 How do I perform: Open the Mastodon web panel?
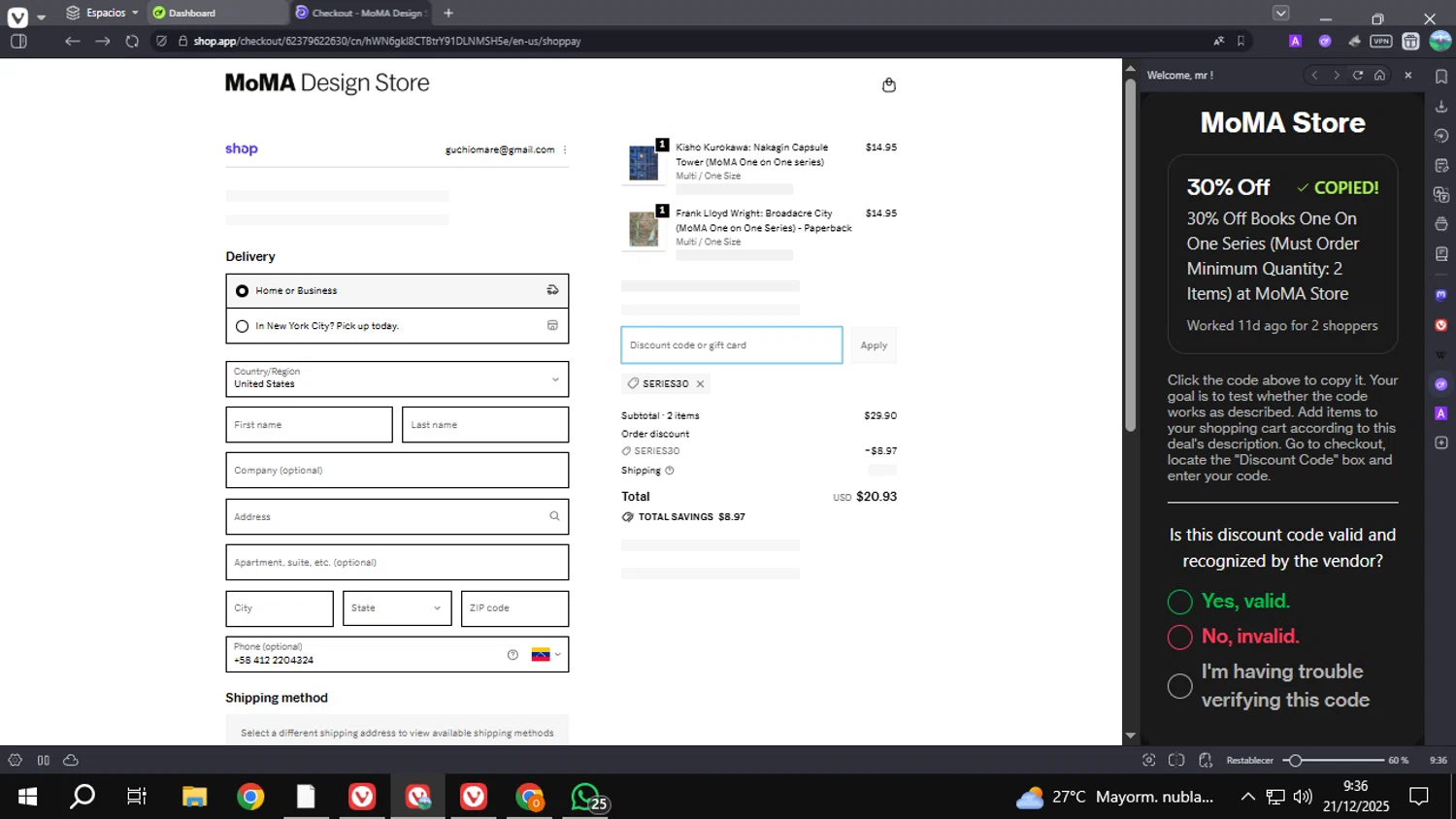coord(1441,295)
